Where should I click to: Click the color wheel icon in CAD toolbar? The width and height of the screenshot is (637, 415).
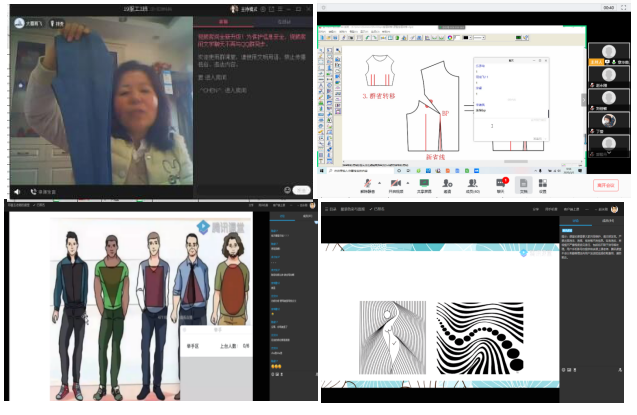click(450, 38)
